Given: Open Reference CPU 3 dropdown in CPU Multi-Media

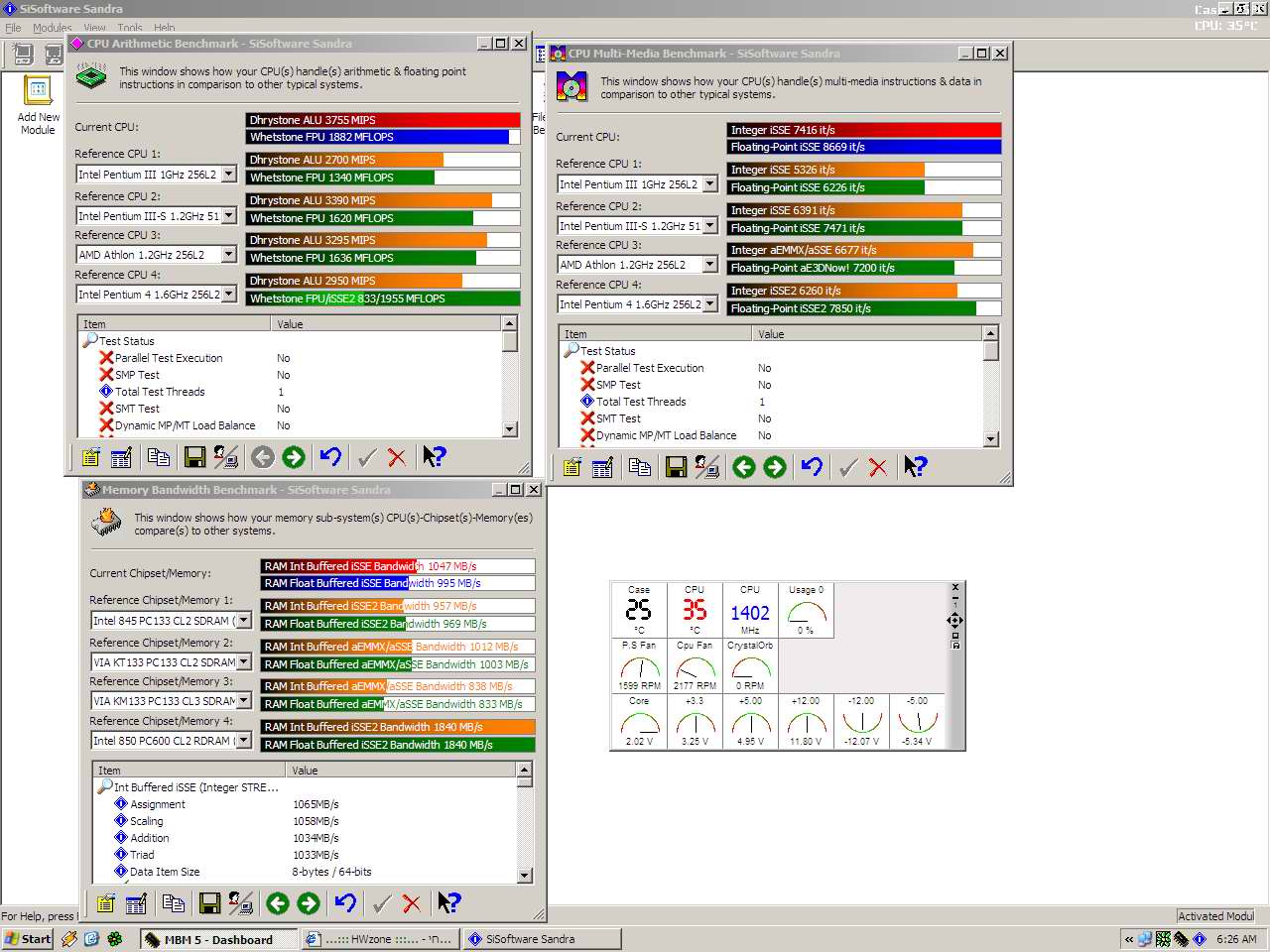Looking at the screenshot, I should click(710, 265).
